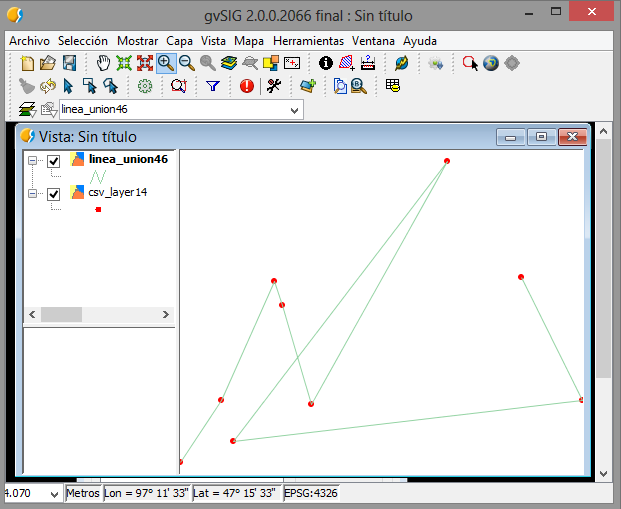Open the Herramientas menu
The width and height of the screenshot is (621, 509).
coord(307,41)
